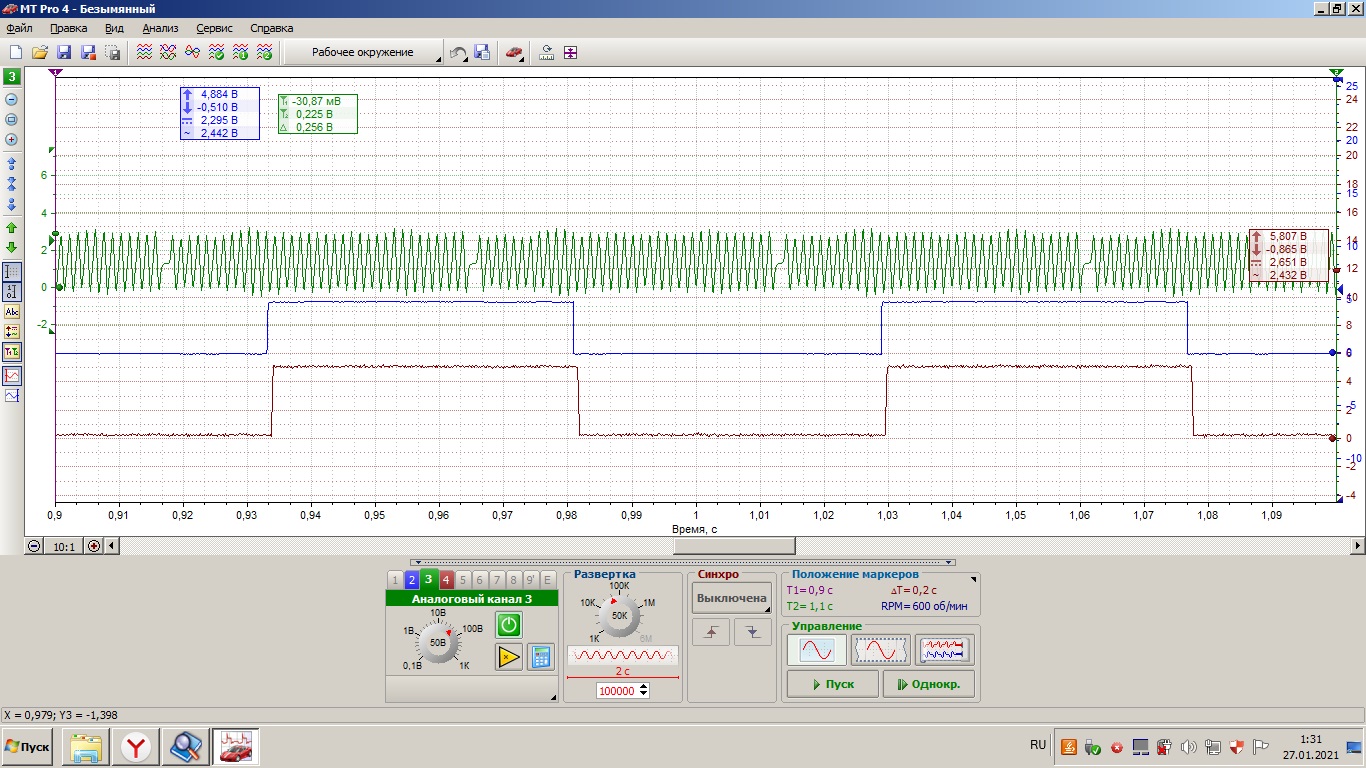
Task: Click the red car icon in toolbar
Action: (x=513, y=52)
